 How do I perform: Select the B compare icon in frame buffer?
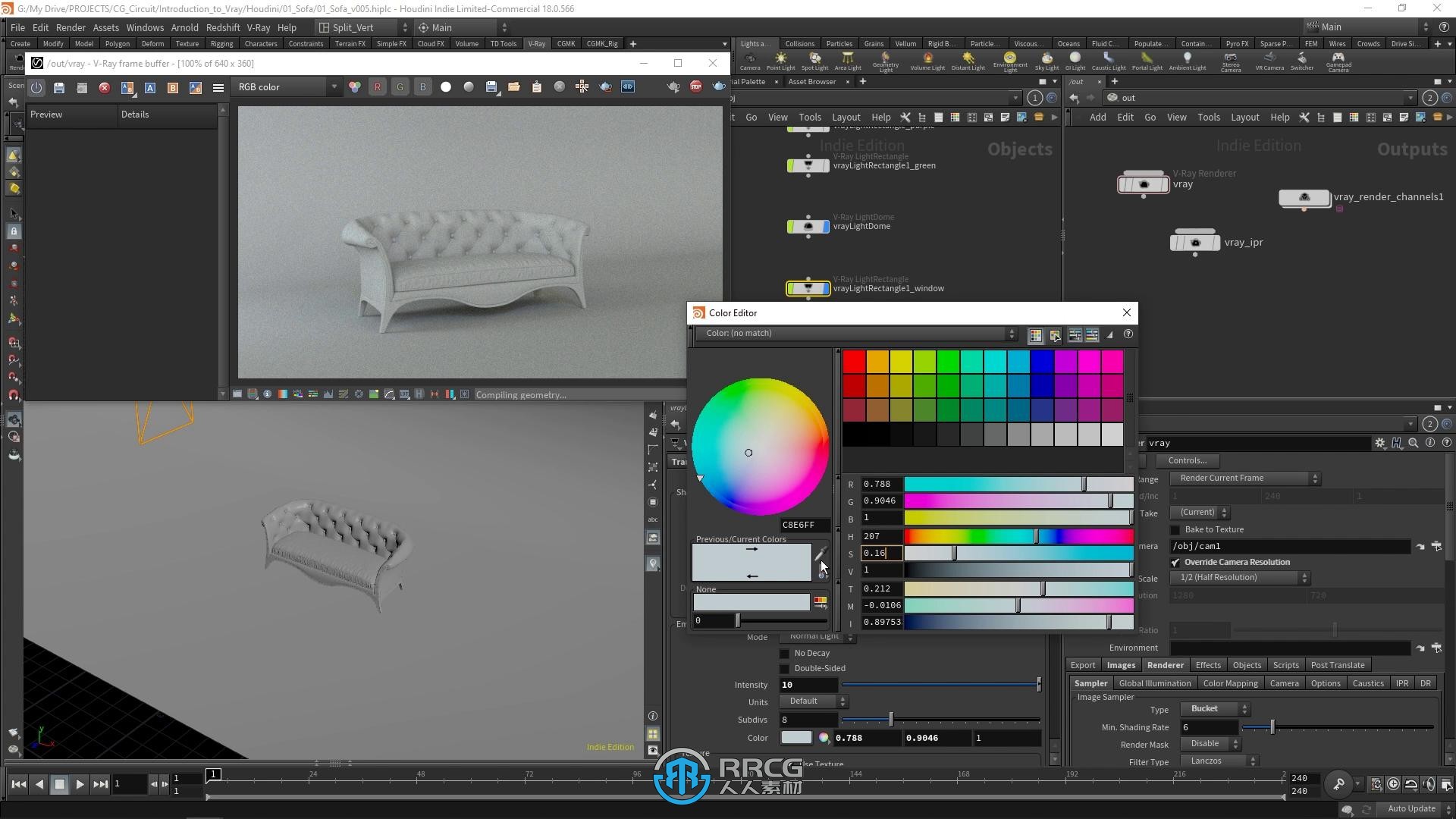point(173,87)
